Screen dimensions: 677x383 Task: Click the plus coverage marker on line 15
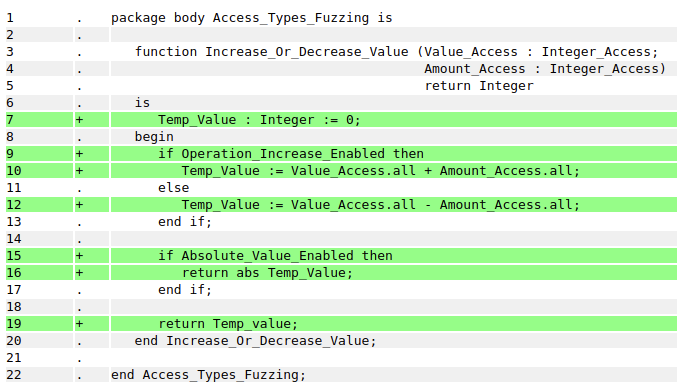pyautogui.click(x=79, y=256)
